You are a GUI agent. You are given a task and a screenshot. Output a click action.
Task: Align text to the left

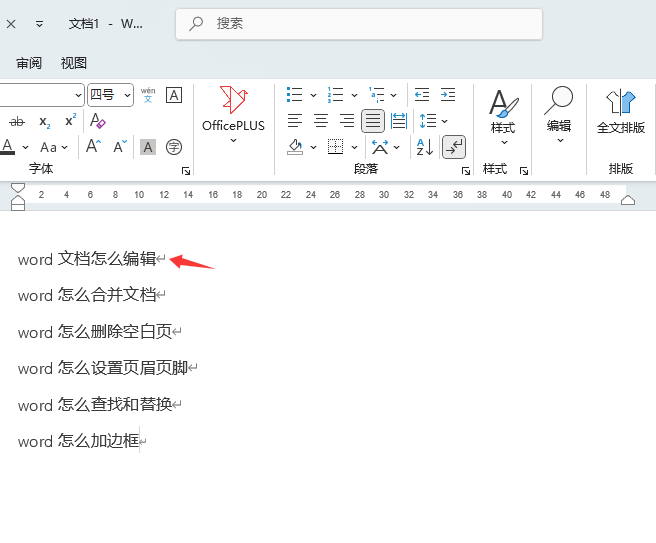295,121
